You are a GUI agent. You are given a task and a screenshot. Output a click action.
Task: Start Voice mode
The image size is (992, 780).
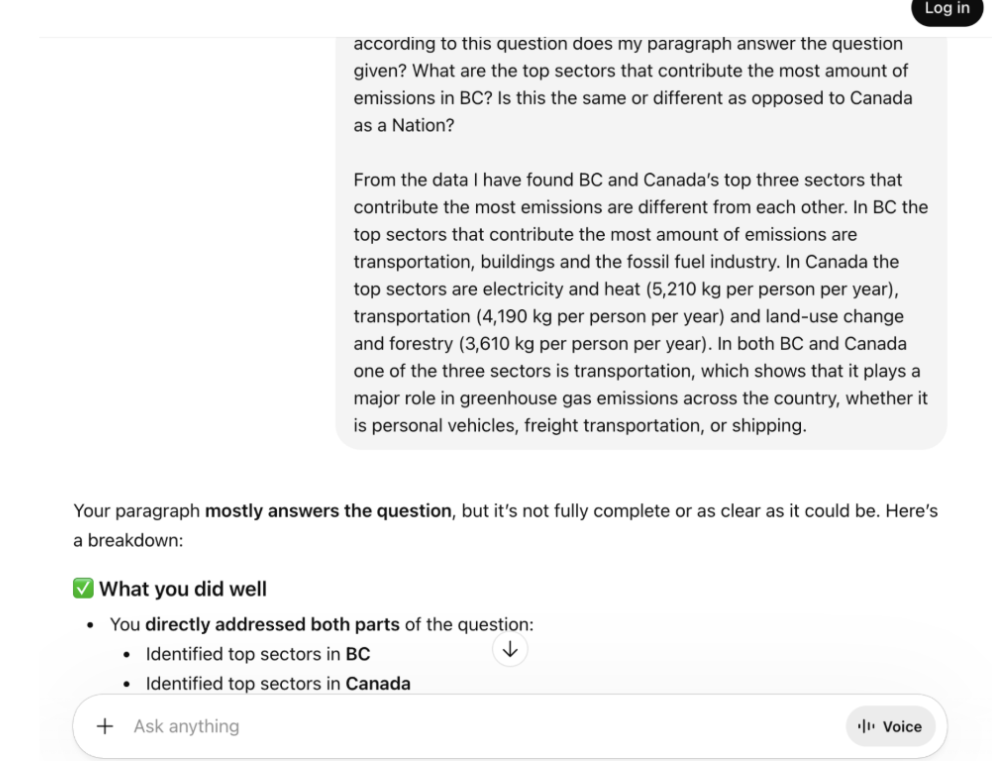pyautogui.click(x=890, y=726)
